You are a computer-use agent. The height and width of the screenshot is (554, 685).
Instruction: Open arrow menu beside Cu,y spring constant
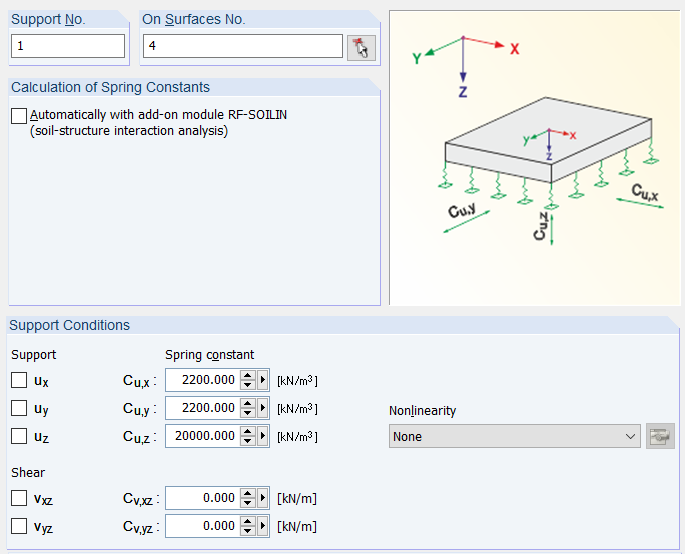[x=264, y=408]
